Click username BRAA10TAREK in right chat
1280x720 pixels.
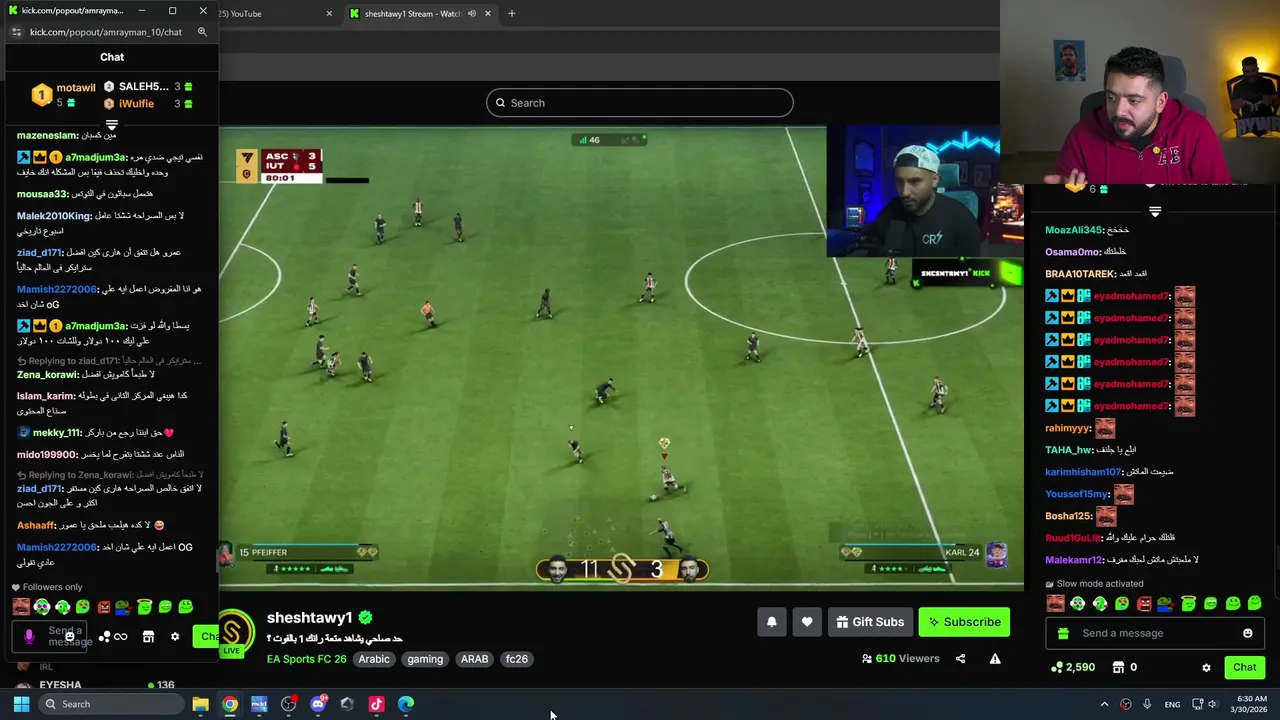pyautogui.click(x=1080, y=274)
